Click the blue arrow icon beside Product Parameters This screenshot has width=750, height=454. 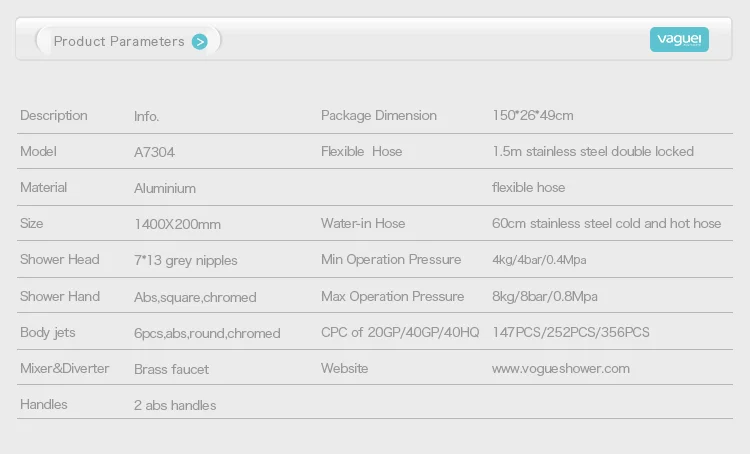click(x=200, y=41)
